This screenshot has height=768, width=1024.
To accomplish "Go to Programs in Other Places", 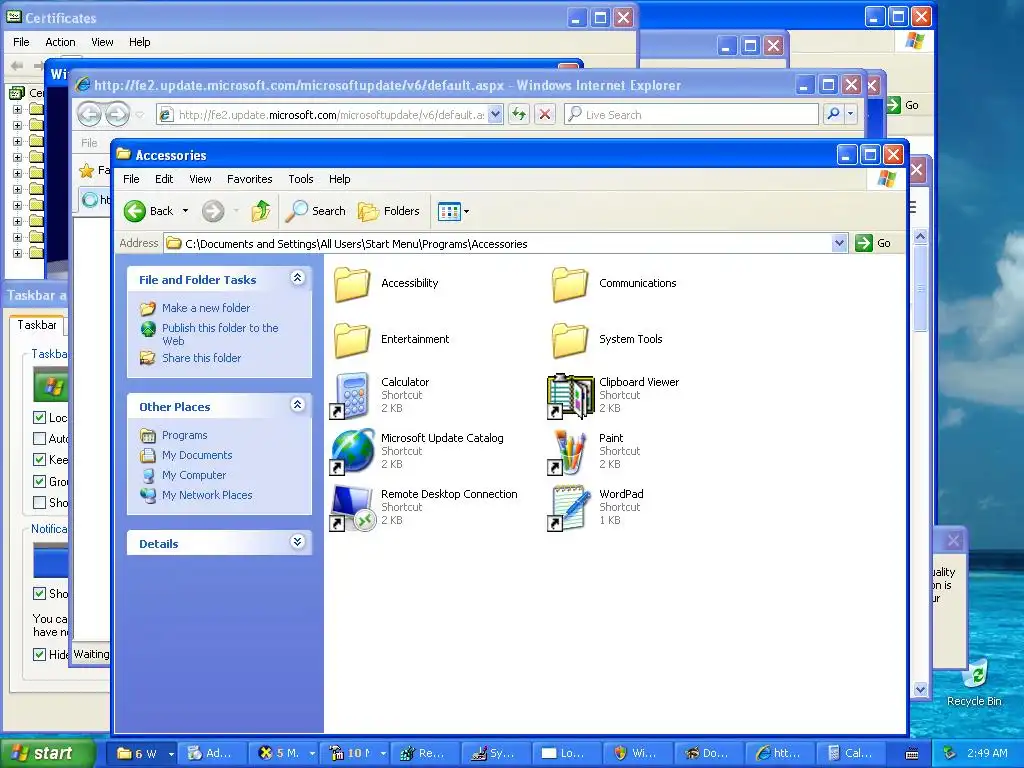I will [185, 435].
